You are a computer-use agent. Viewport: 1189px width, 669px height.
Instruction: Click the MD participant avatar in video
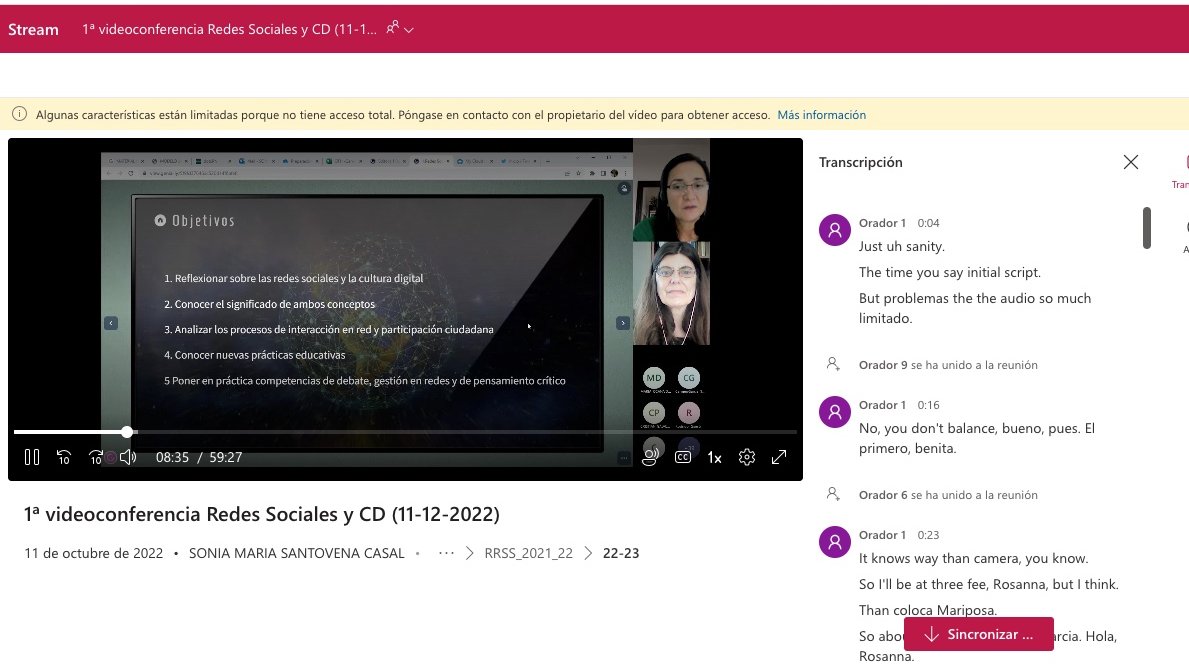654,378
